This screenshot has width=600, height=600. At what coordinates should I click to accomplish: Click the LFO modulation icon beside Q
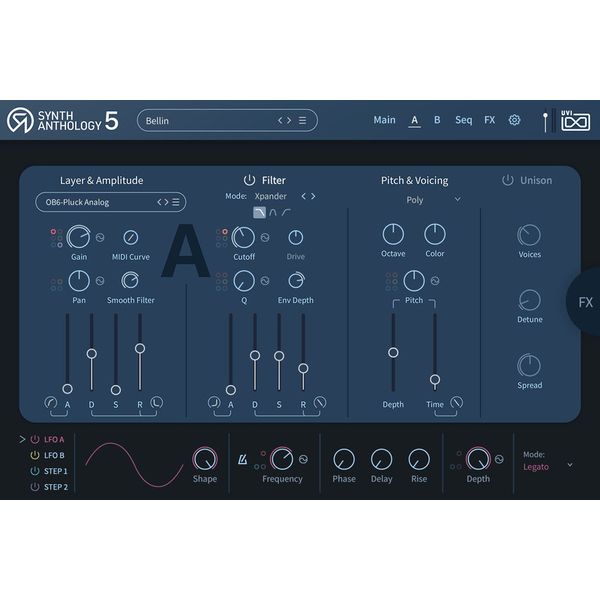coord(265,281)
